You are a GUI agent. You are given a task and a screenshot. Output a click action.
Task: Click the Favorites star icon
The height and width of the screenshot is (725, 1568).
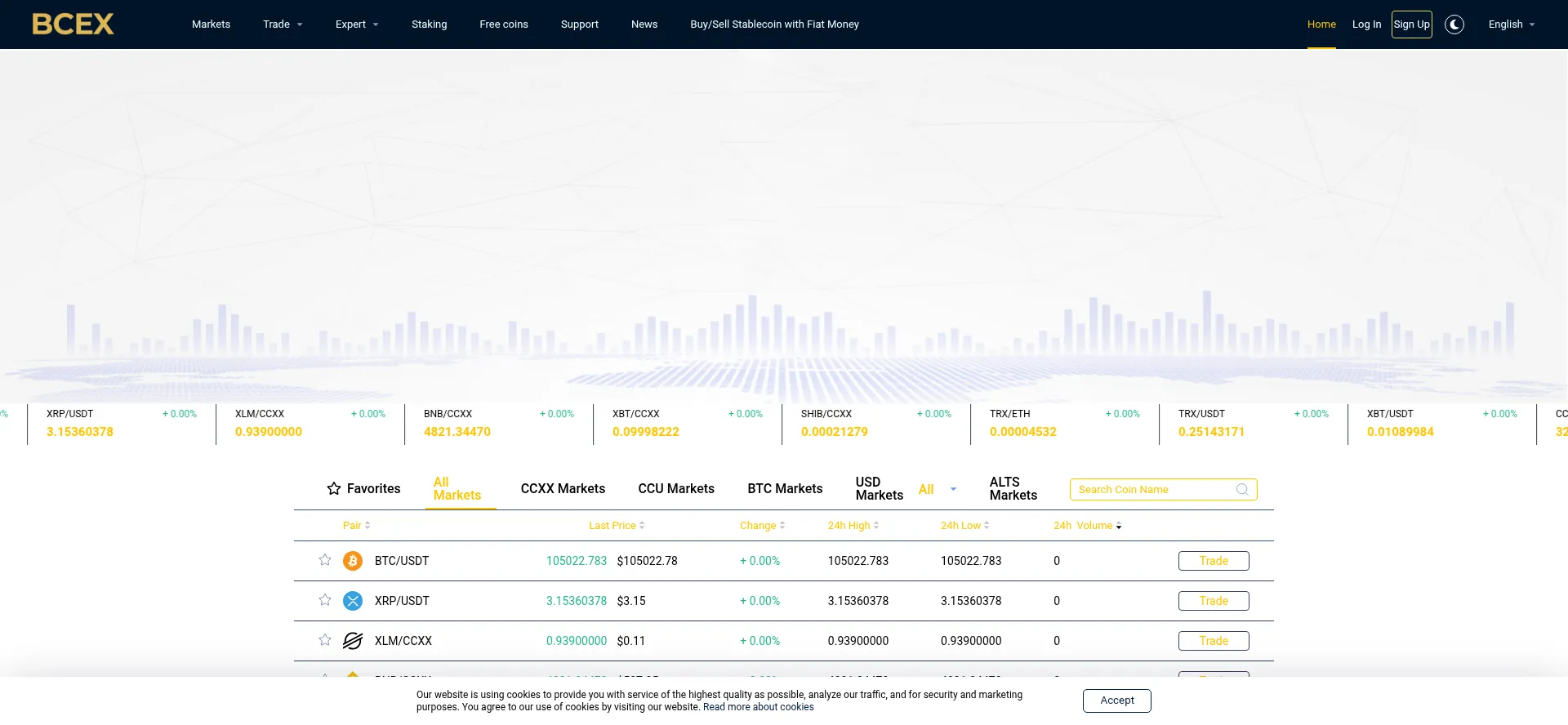point(334,488)
